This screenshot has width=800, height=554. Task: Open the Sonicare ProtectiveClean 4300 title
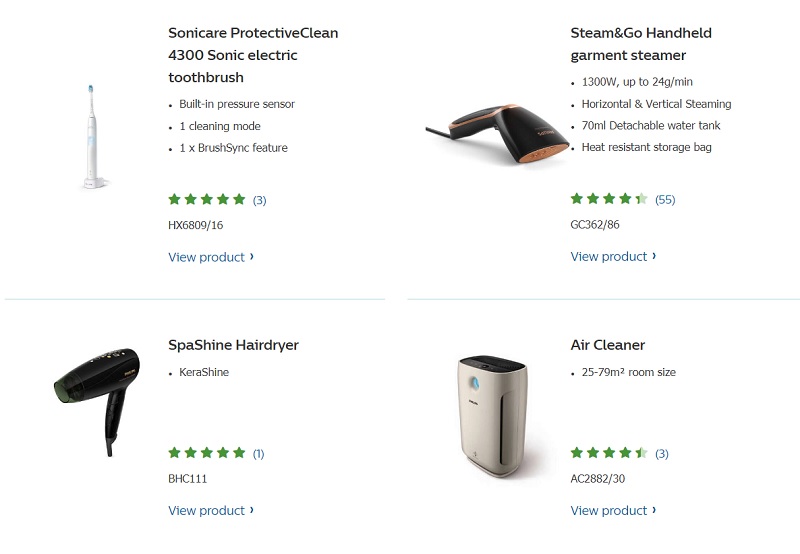[x=253, y=55]
